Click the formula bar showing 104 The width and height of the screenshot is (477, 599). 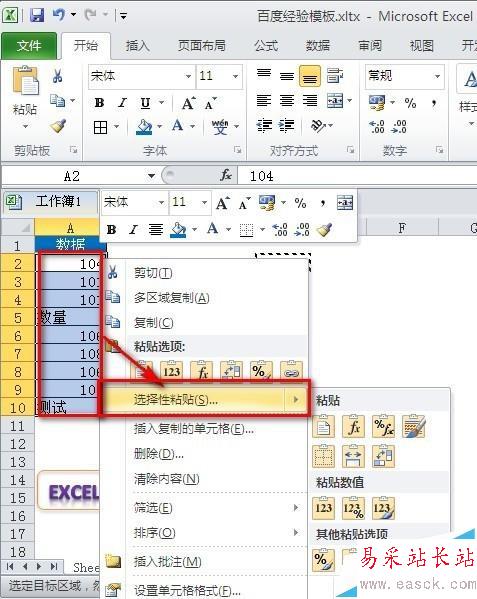357,176
